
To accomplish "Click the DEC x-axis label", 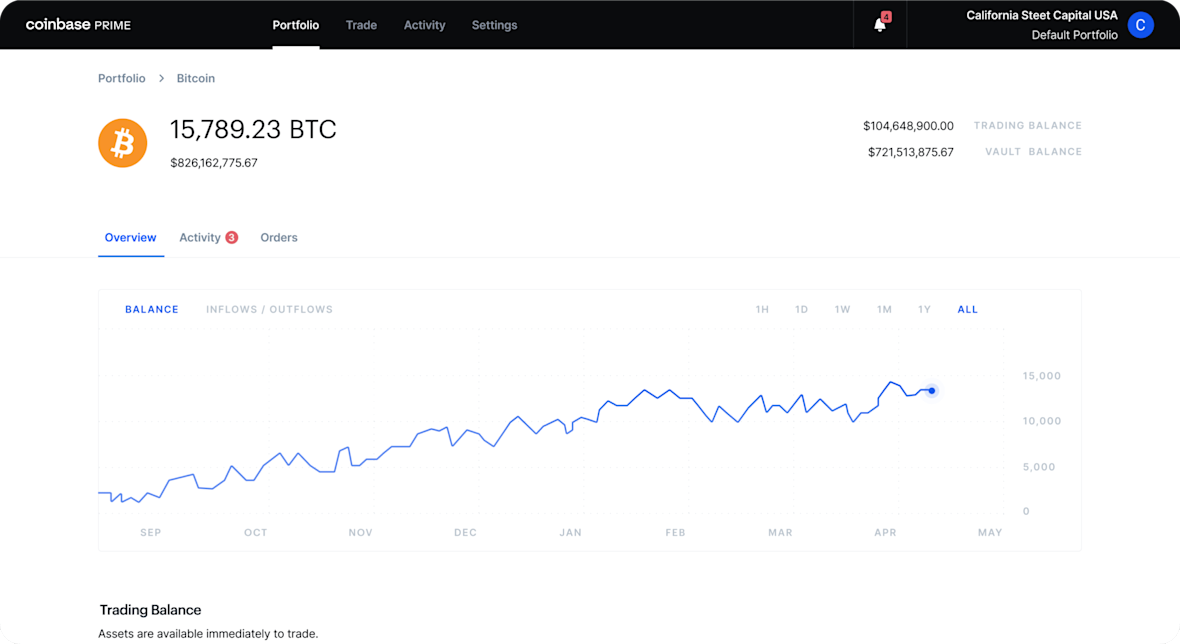I will coord(465,533).
